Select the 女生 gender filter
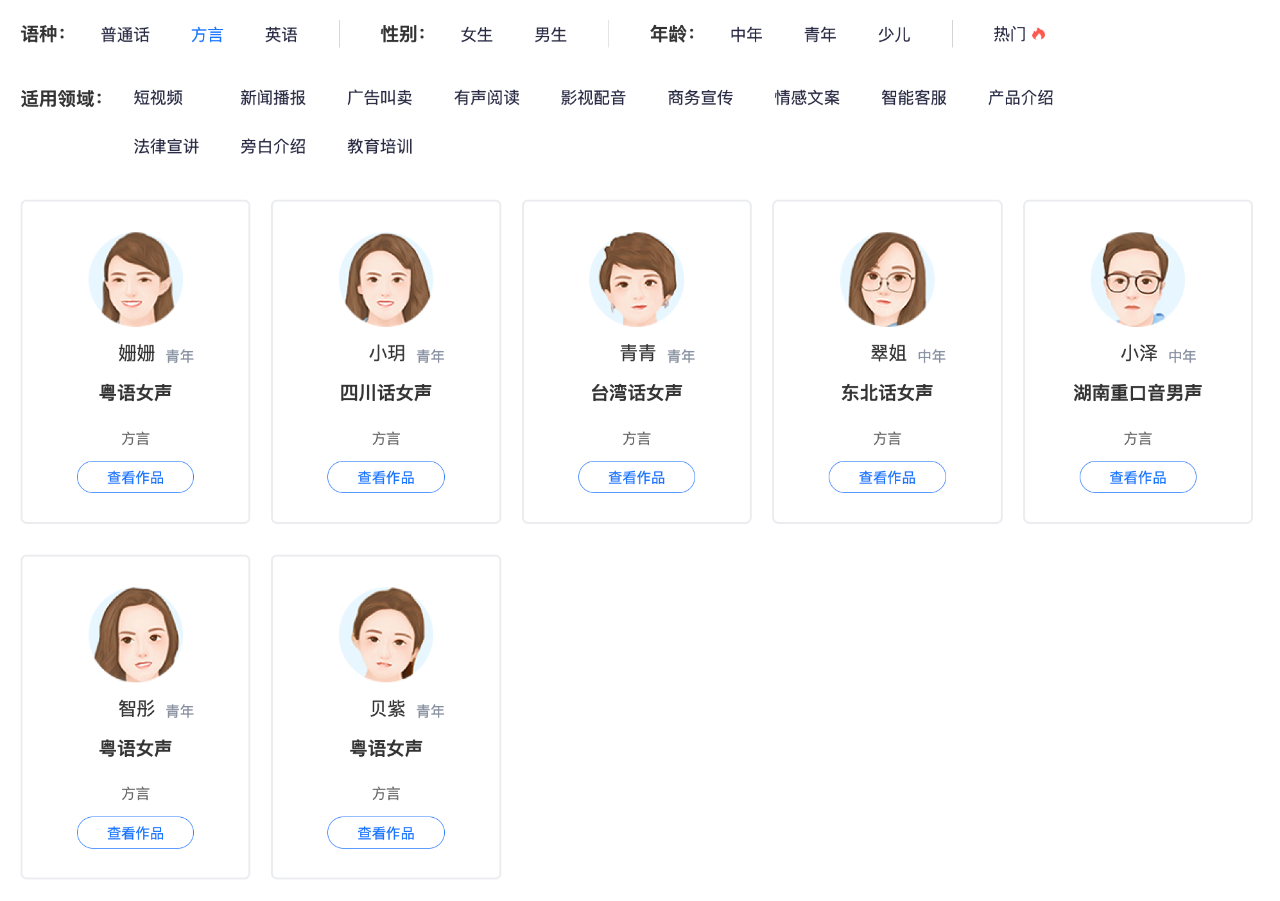 coord(476,33)
